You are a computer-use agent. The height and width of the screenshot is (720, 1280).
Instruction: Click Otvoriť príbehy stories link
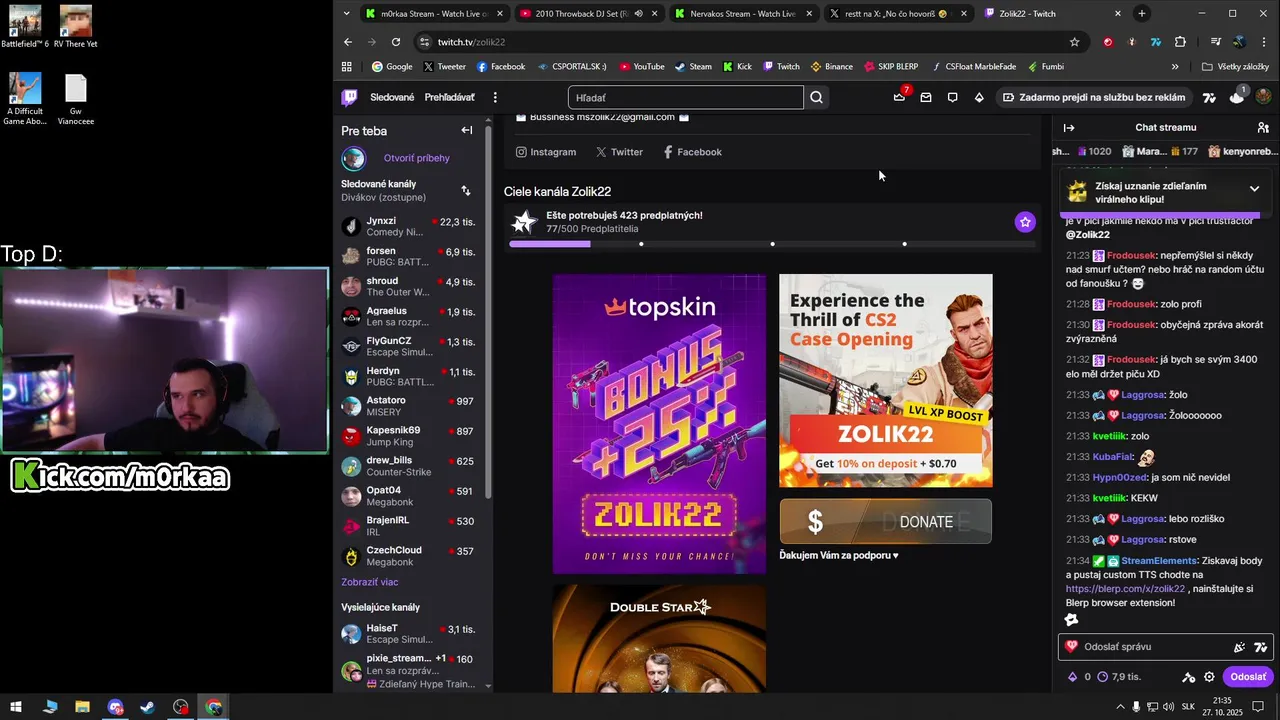click(416, 158)
